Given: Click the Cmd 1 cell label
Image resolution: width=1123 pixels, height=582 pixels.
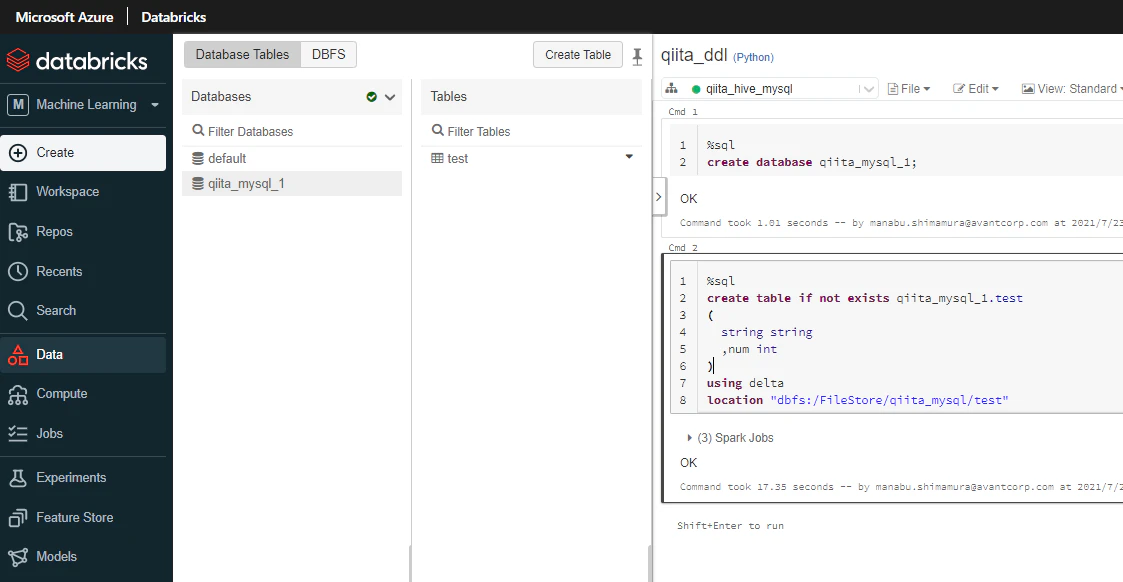Looking at the screenshot, I should click(683, 112).
